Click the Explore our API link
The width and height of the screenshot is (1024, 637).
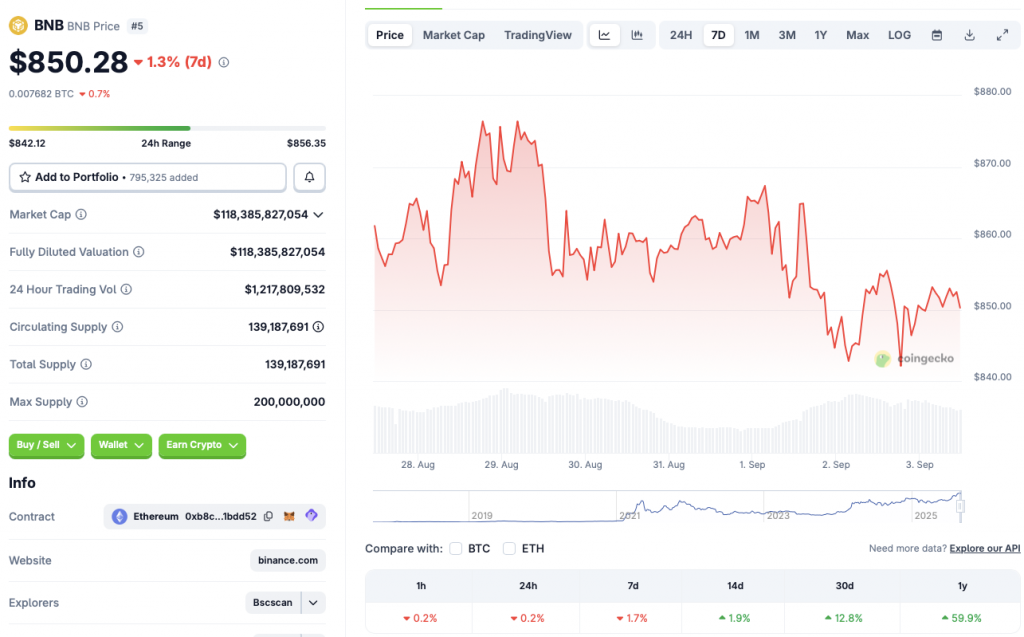pos(984,548)
